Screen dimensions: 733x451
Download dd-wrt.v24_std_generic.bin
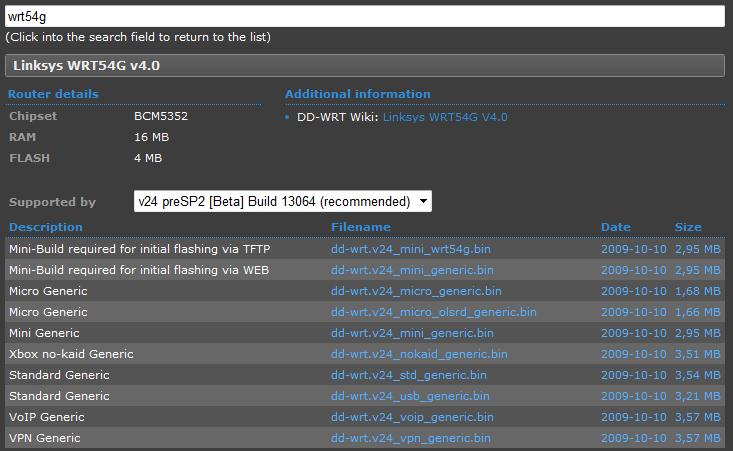click(x=409, y=375)
